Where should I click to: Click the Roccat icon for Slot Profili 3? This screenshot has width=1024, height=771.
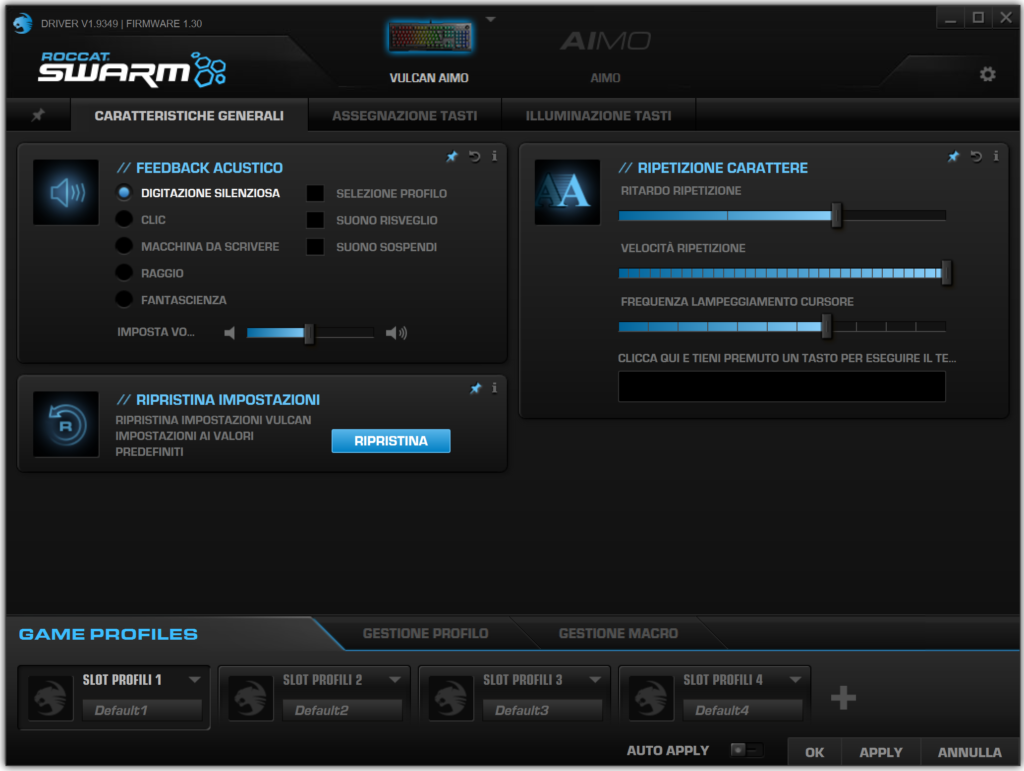click(x=451, y=698)
